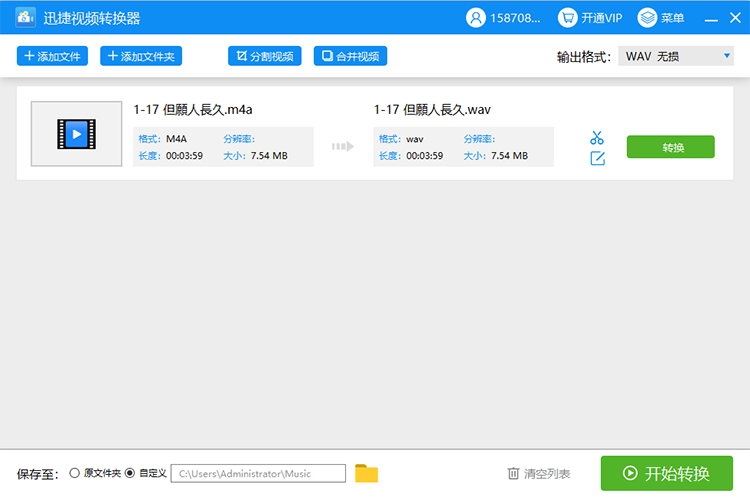Open the user account avatar icon
The width and height of the screenshot is (750, 497).
(x=475, y=18)
